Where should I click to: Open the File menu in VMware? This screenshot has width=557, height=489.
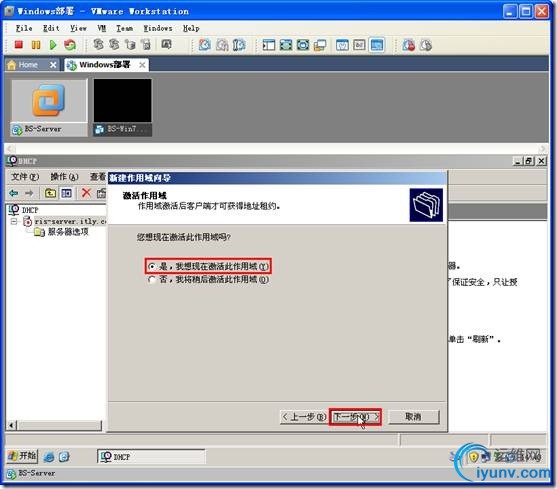coord(24,28)
